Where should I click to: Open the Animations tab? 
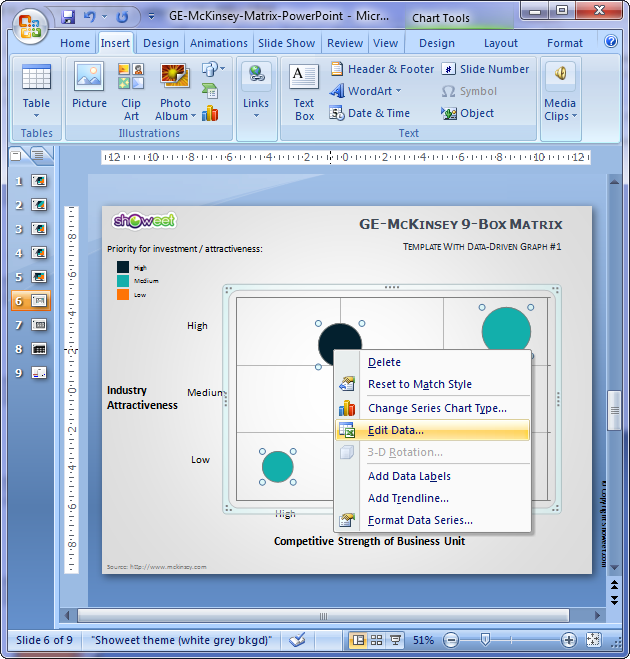(x=219, y=43)
